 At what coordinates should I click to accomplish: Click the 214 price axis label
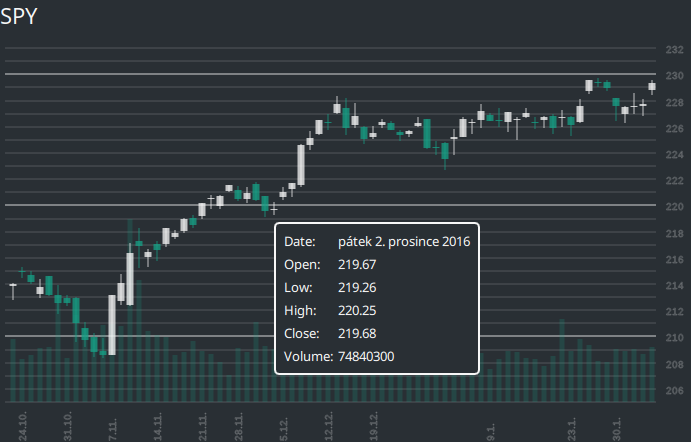pos(674,286)
